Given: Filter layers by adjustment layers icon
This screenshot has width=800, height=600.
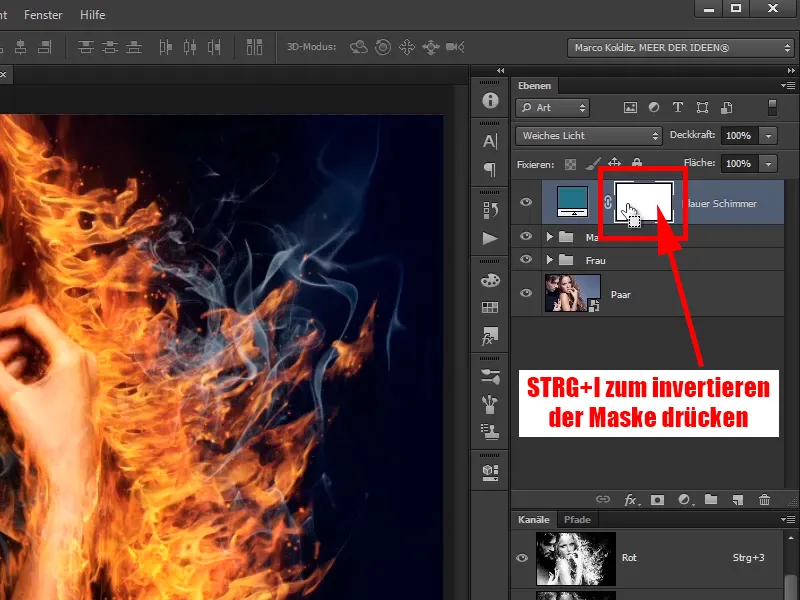Looking at the screenshot, I should 654,108.
